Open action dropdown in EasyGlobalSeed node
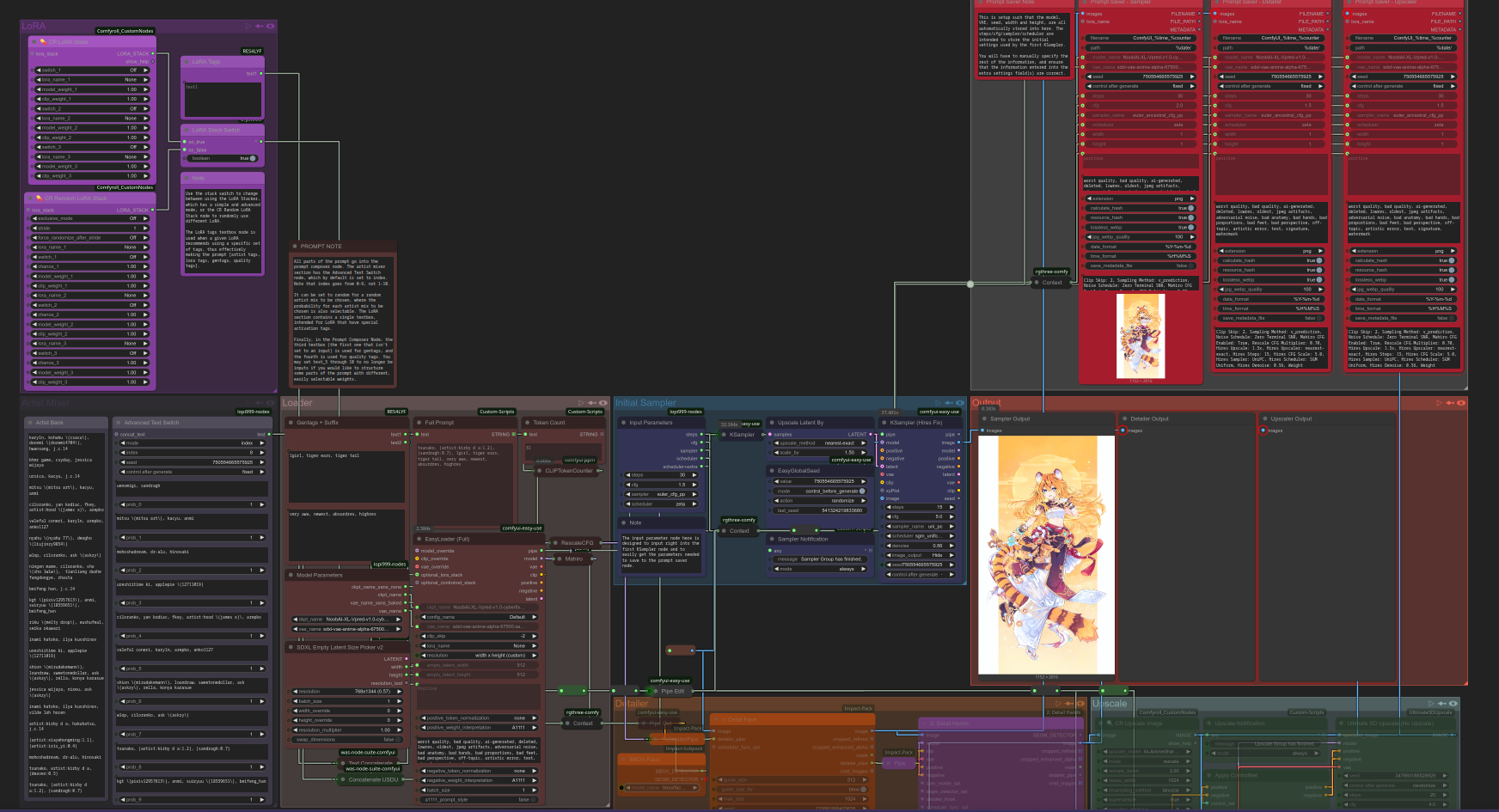Viewport: 1499px width, 812px height. [820, 500]
